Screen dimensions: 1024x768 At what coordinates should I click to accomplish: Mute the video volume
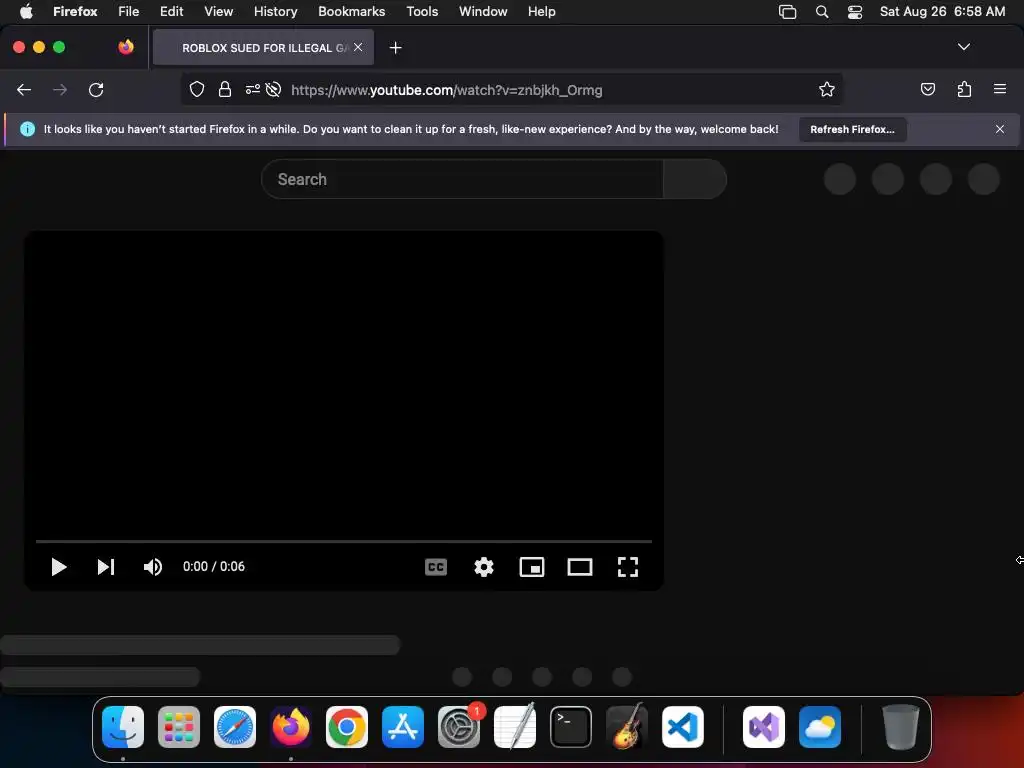(x=153, y=567)
